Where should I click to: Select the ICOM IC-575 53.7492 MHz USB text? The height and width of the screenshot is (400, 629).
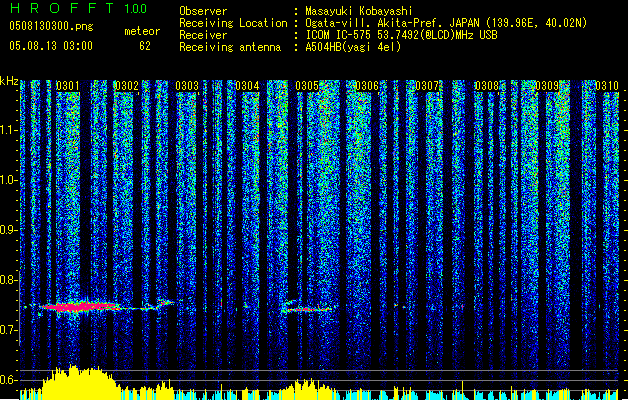pos(401,35)
